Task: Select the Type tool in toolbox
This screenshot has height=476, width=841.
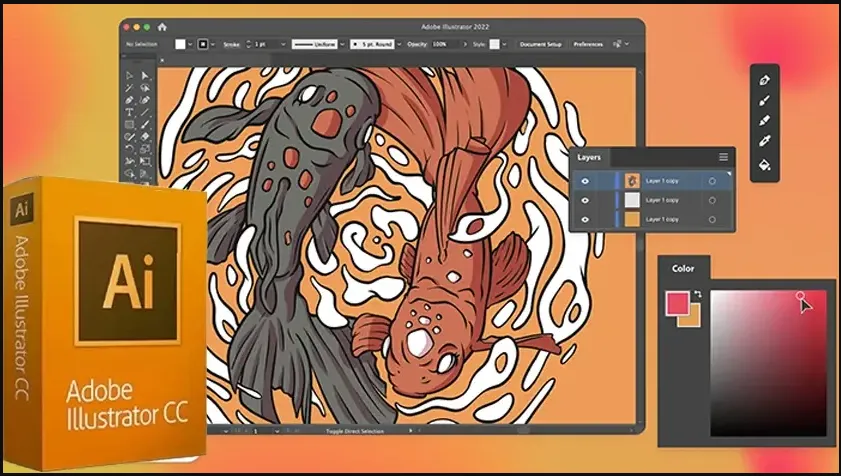Action: click(129, 112)
